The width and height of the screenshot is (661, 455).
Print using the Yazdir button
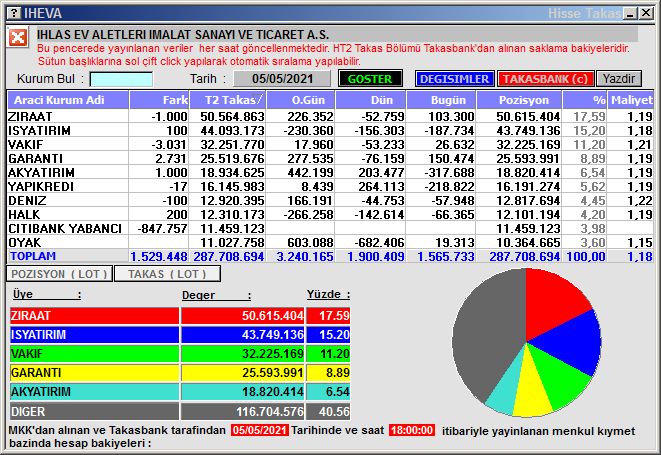point(619,79)
